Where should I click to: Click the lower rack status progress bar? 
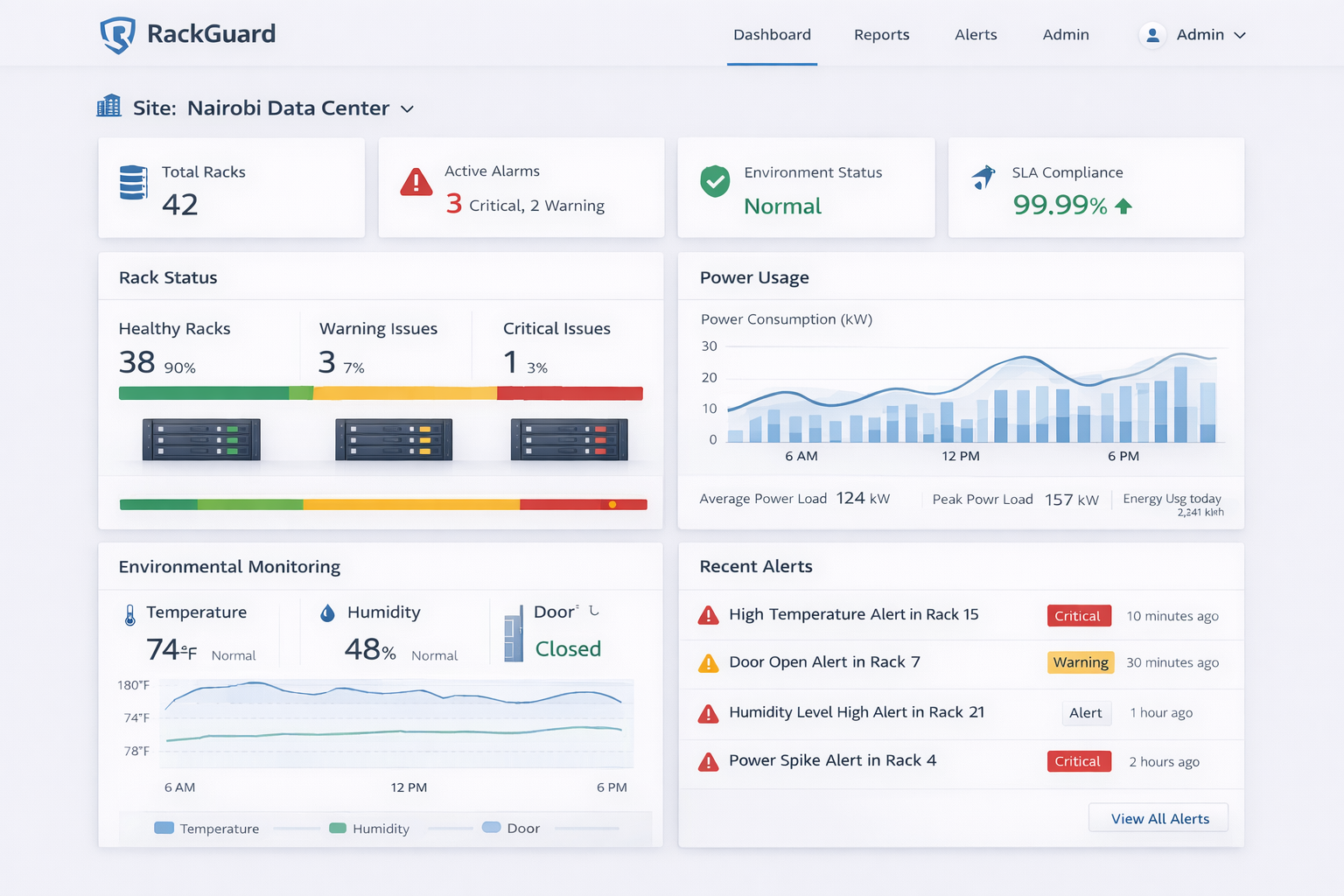tap(383, 505)
